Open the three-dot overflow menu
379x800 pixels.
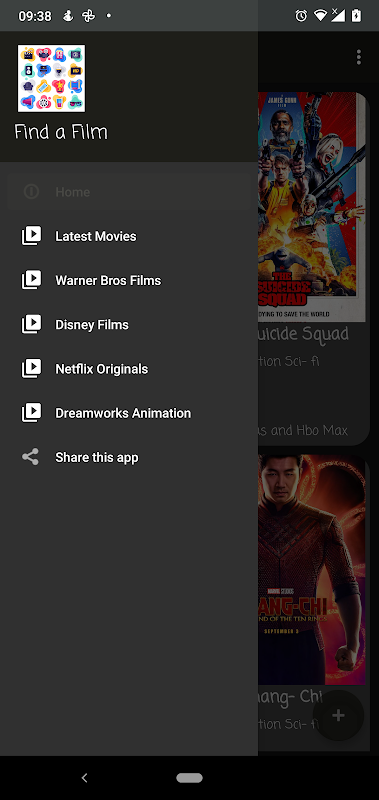(359, 57)
